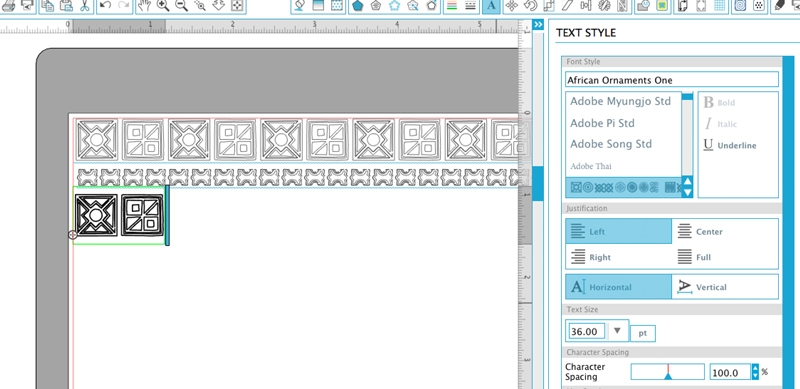Viewport: 800px width, 389px height.
Task: Toggle Bold text formatting
Action: (x=719, y=103)
